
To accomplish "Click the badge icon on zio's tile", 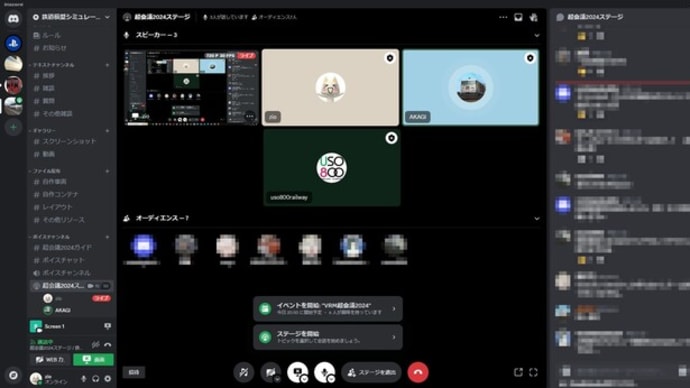I will coord(389,58).
